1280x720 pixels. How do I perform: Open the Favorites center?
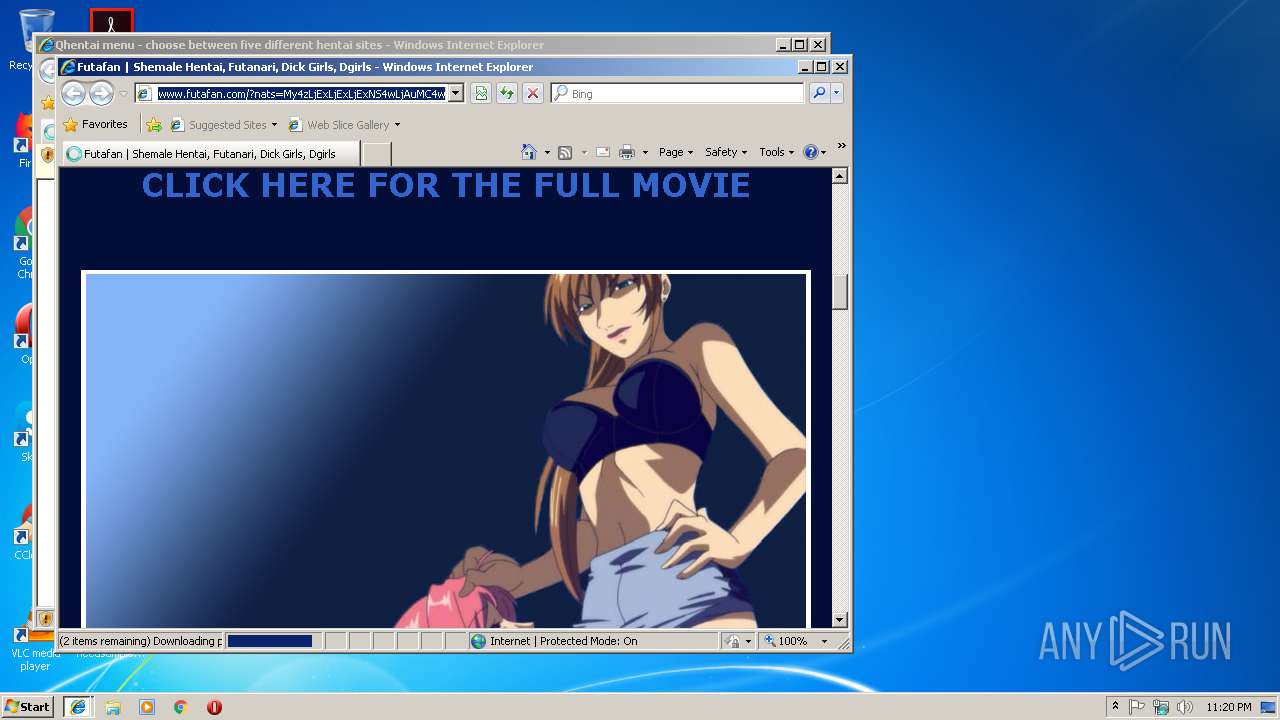pos(95,125)
